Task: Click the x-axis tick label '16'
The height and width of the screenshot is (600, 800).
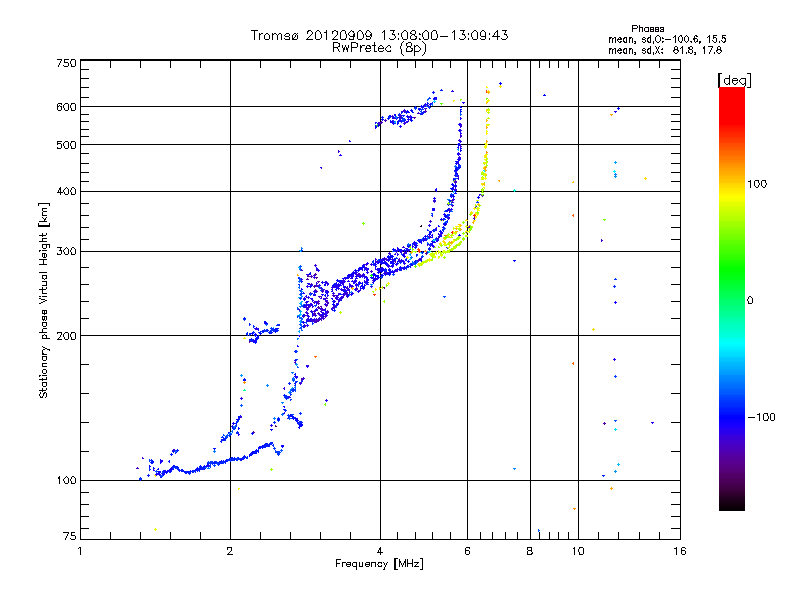Action: click(680, 551)
